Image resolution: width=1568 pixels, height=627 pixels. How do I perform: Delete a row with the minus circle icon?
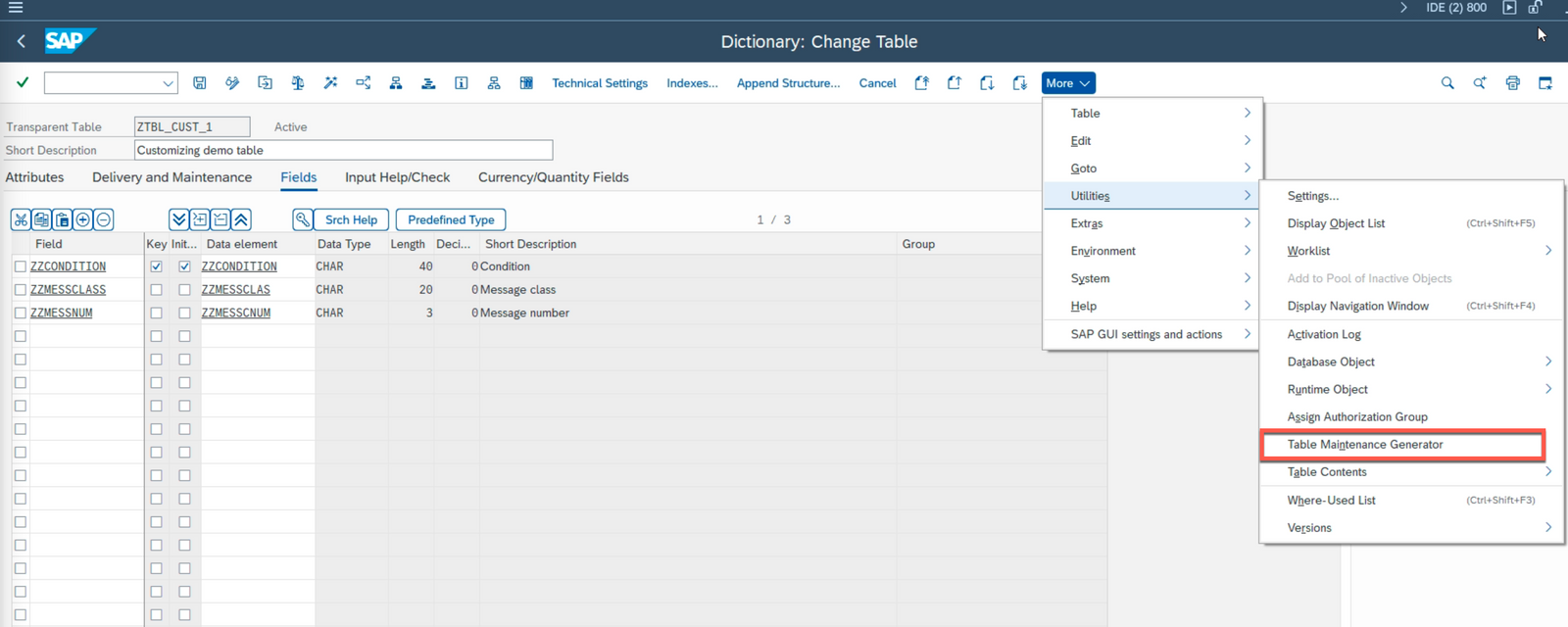point(104,219)
